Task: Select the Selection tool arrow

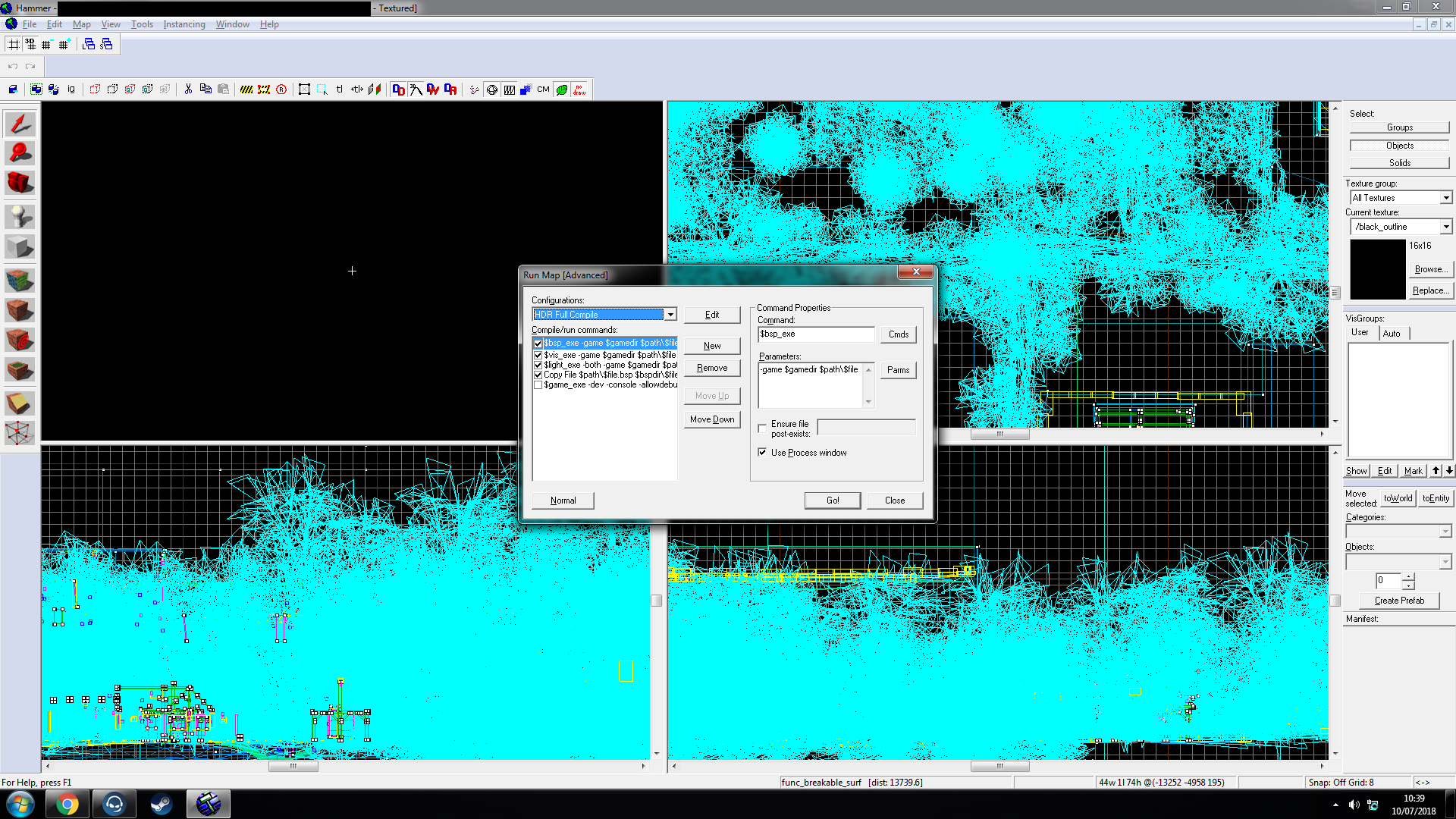Action: point(20,124)
